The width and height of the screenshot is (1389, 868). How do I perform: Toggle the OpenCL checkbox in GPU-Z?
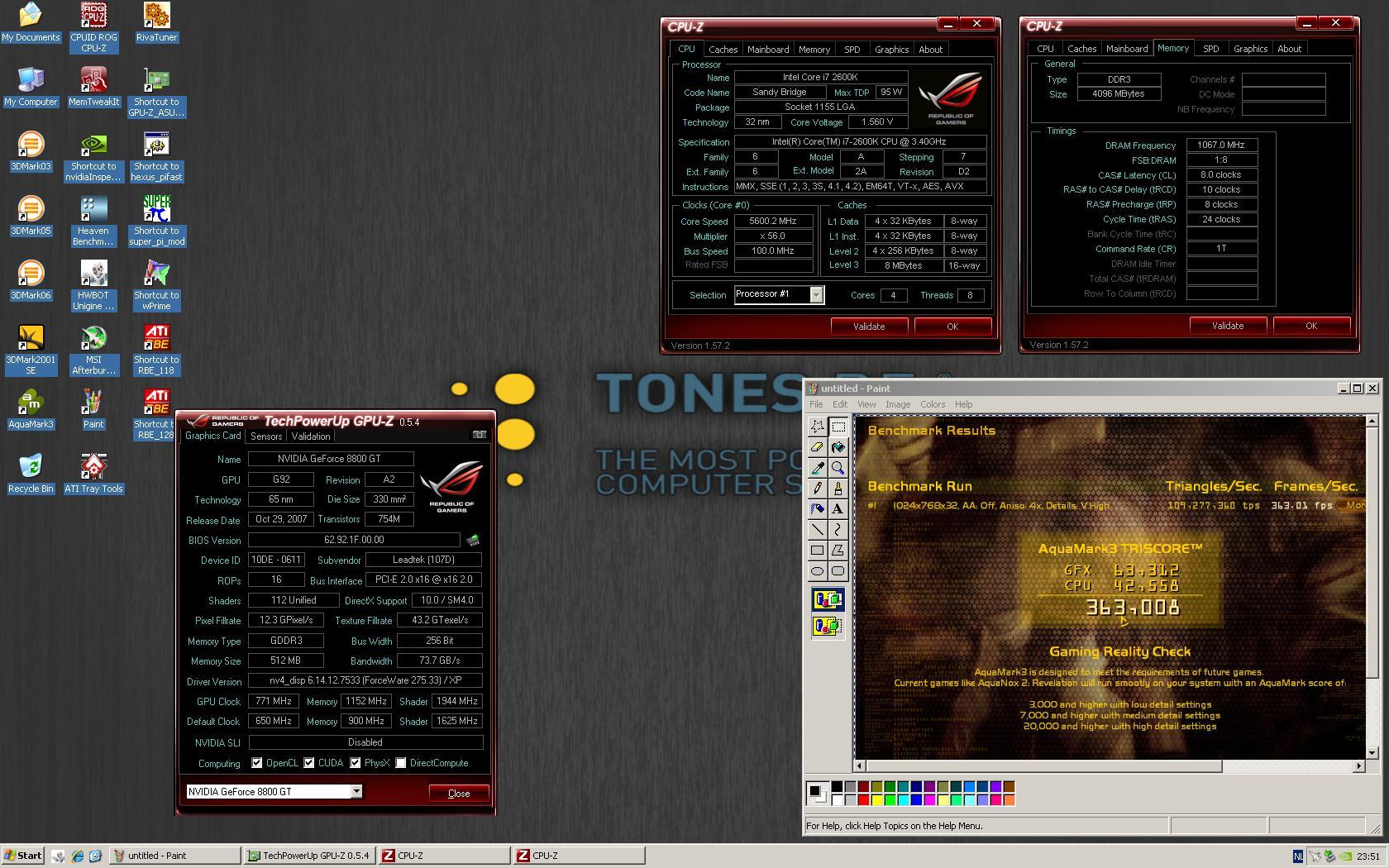pos(257,763)
